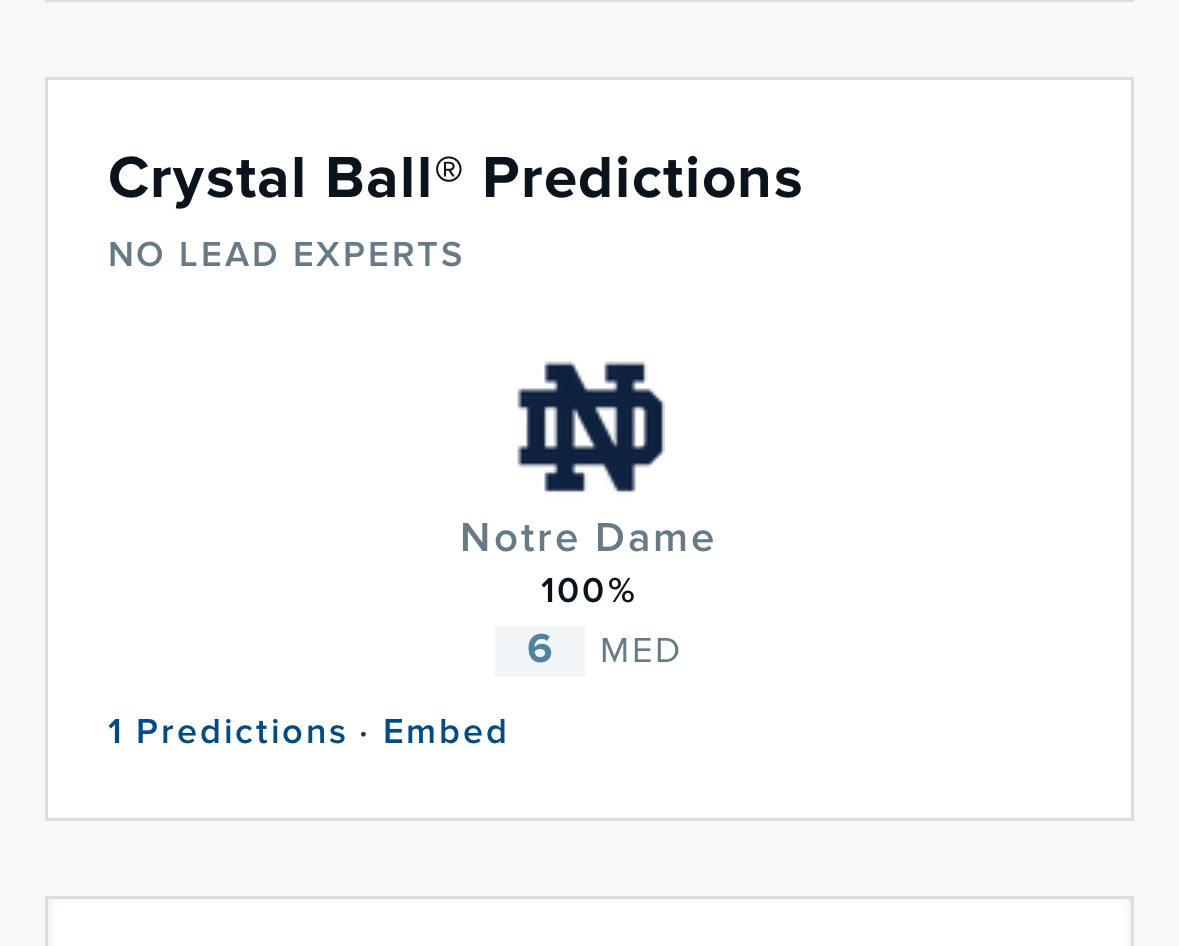The image size is (1179, 946).
Task: Click the number 1 in Predictions link
Action: click(x=115, y=732)
